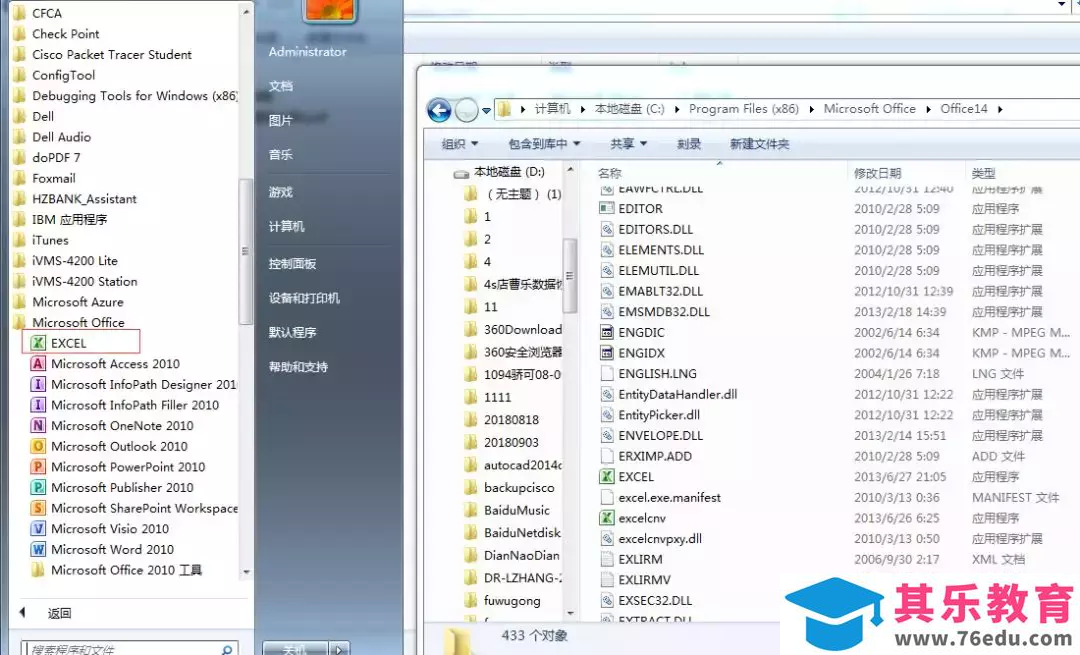Open 计算机 from Start menu
Screen dimensions: 1080x655
(287, 227)
